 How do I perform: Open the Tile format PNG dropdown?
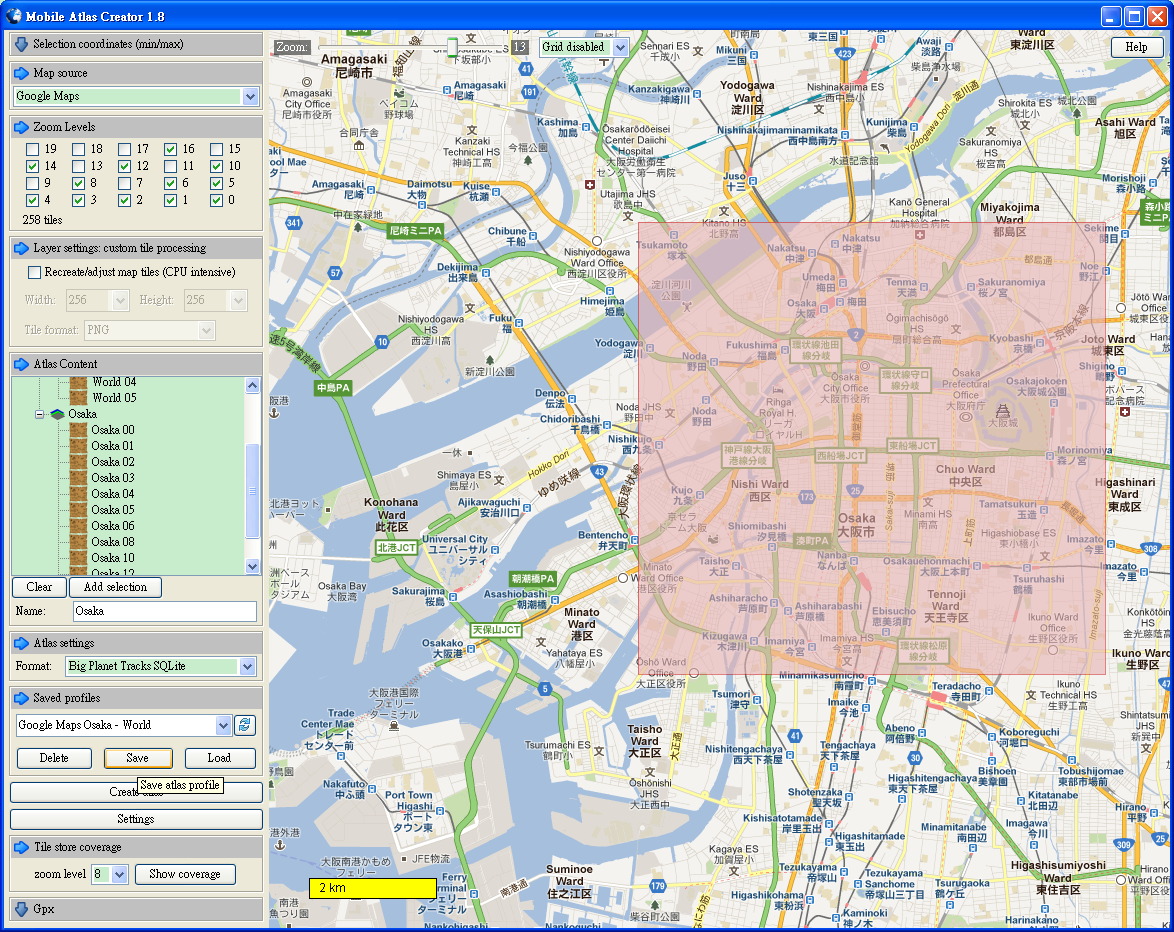[207, 330]
